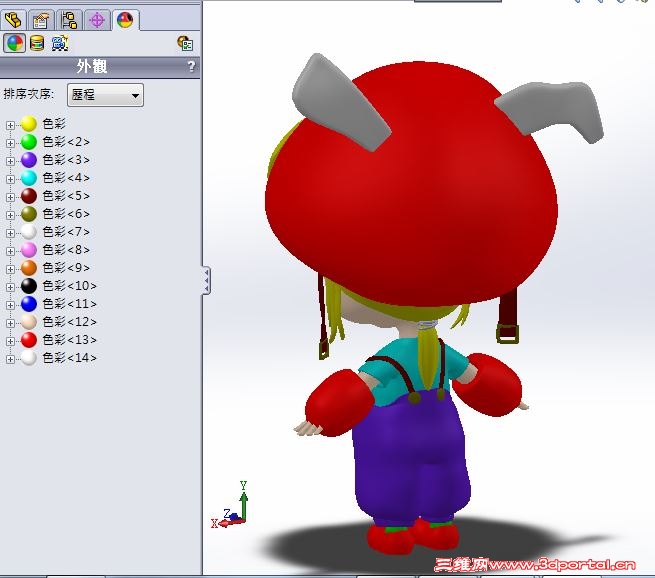The width and height of the screenshot is (655, 578).
Task: Expand the 色彩<10> tree node
Action: [x=10, y=286]
